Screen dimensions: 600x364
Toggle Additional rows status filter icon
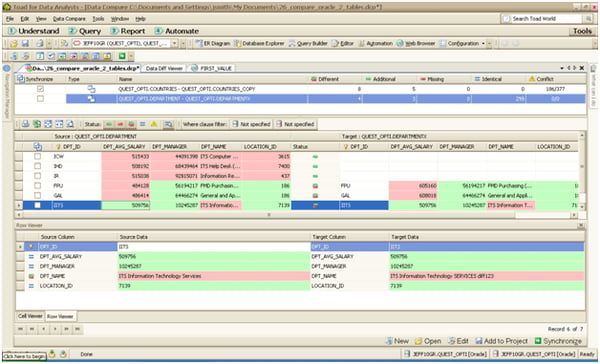(x=109, y=124)
